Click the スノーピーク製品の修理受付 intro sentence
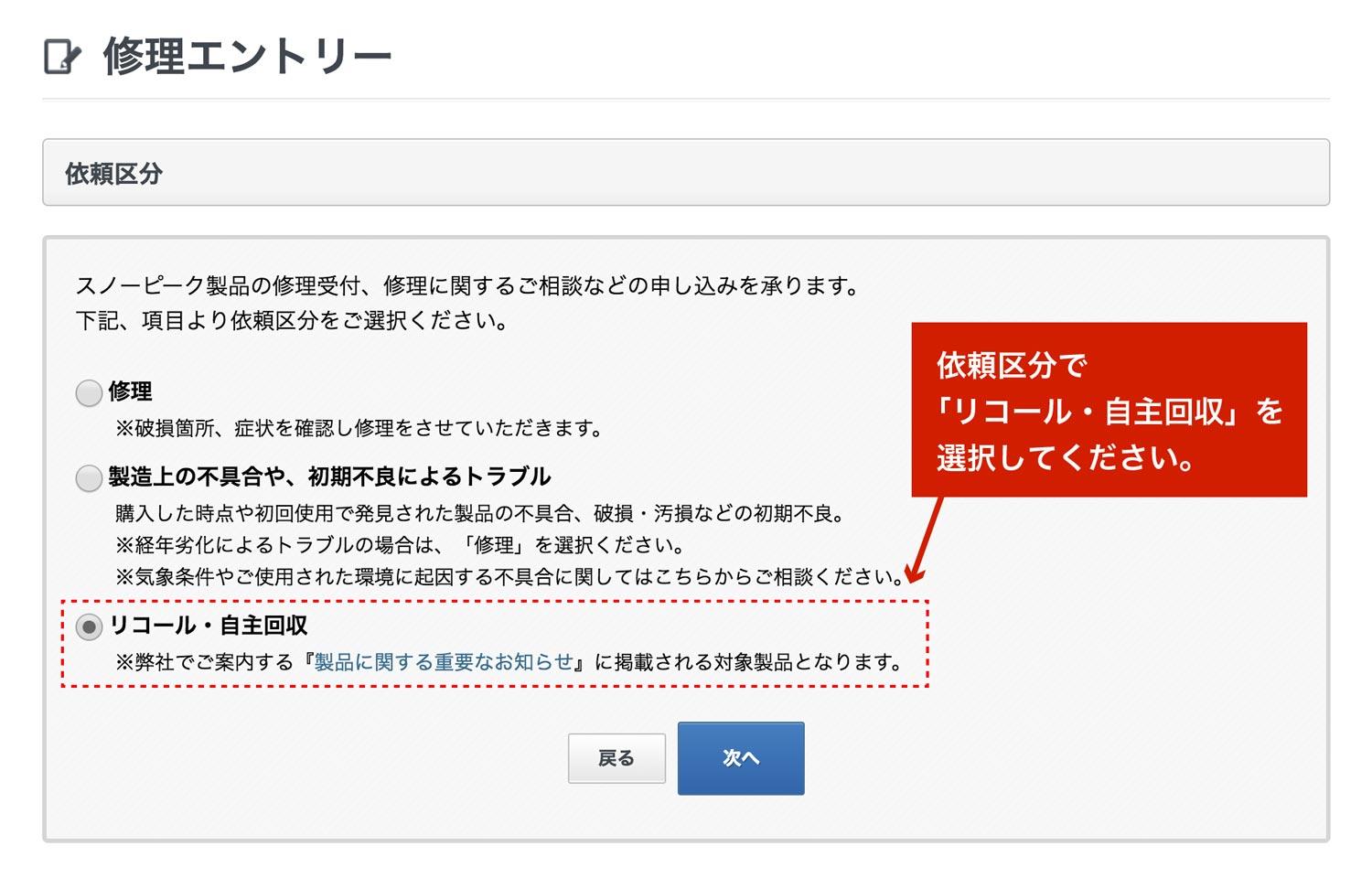1372x878 pixels. click(468, 286)
